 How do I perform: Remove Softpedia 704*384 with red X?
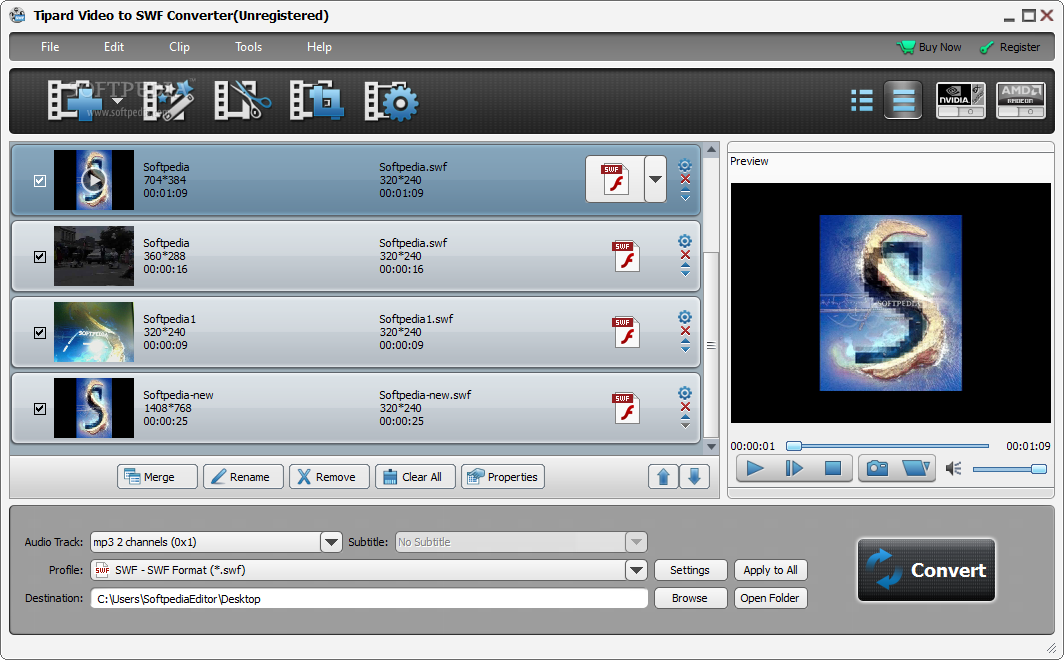[x=685, y=179]
